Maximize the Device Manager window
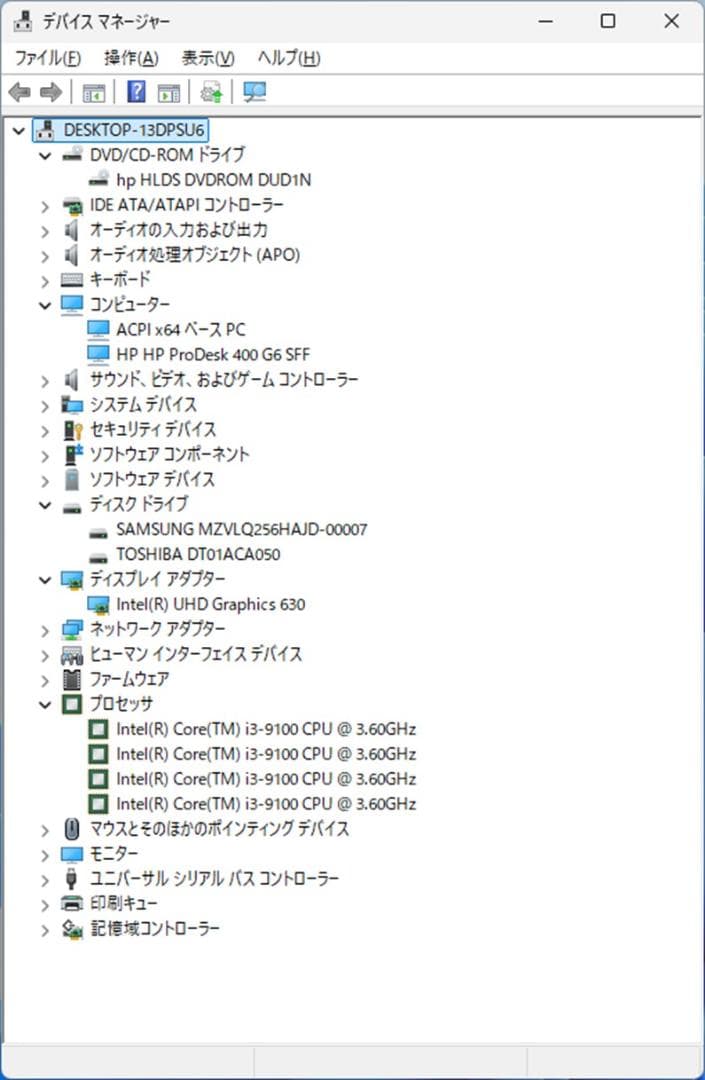Screen dimensions: 705x1080 (608, 21)
